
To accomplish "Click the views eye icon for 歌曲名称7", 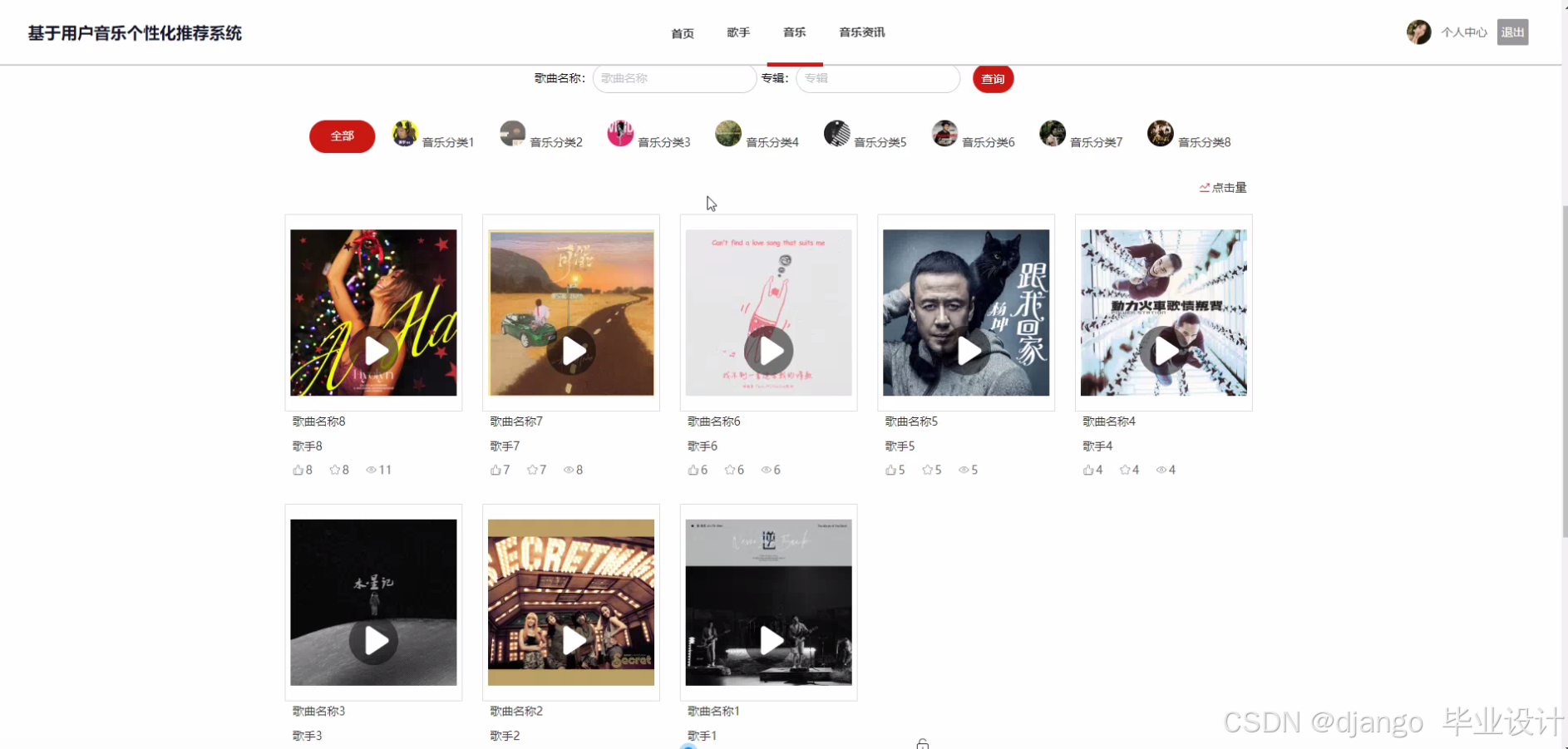I will pyautogui.click(x=569, y=470).
